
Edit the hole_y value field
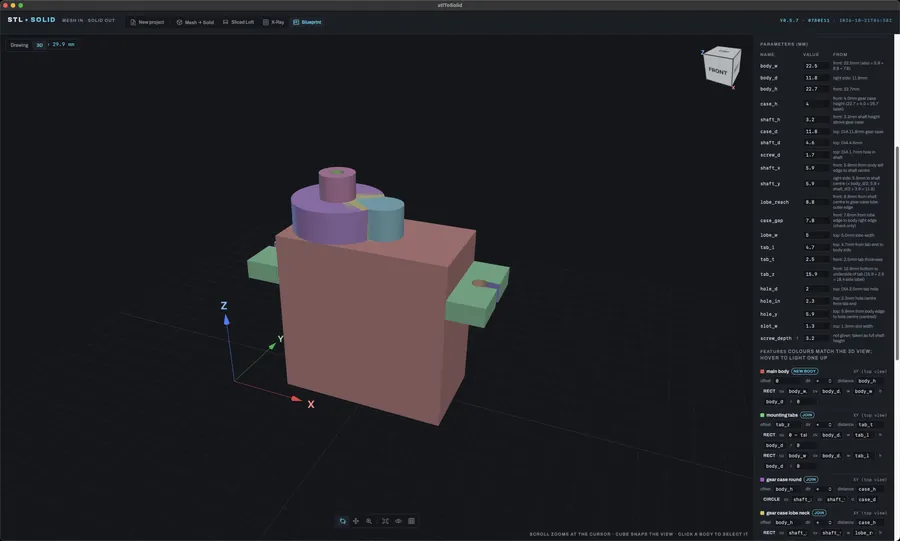815,314
